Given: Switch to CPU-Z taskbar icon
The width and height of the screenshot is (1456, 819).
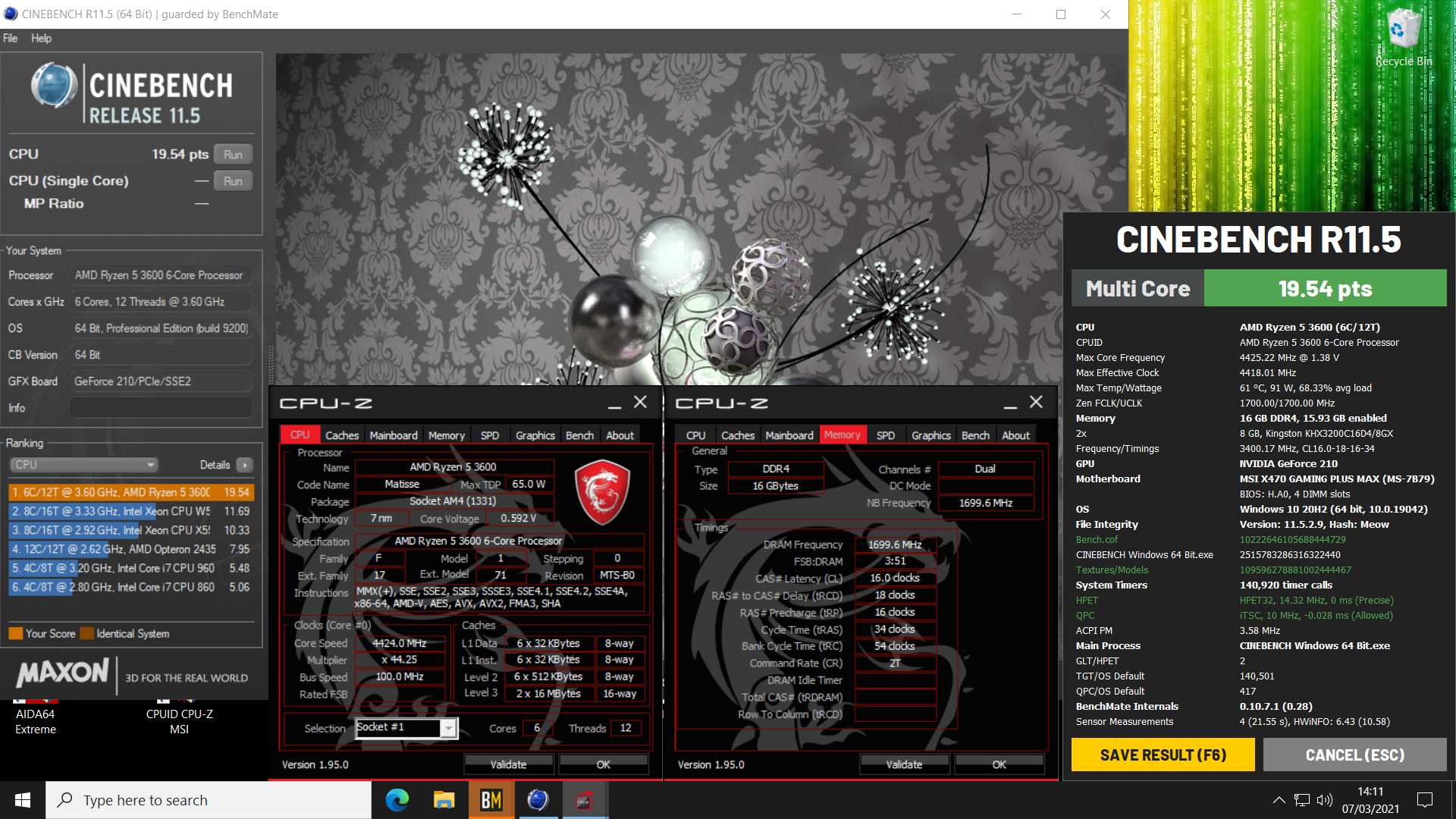Looking at the screenshot, I should click(x=585, y=800).
